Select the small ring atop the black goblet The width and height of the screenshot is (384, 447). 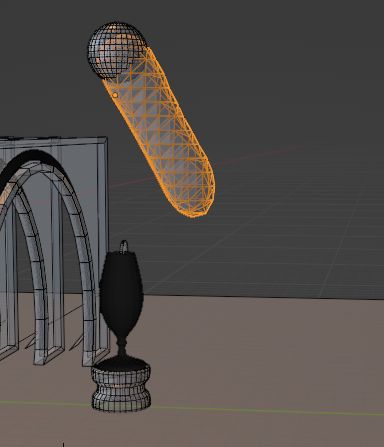(124, 247)
